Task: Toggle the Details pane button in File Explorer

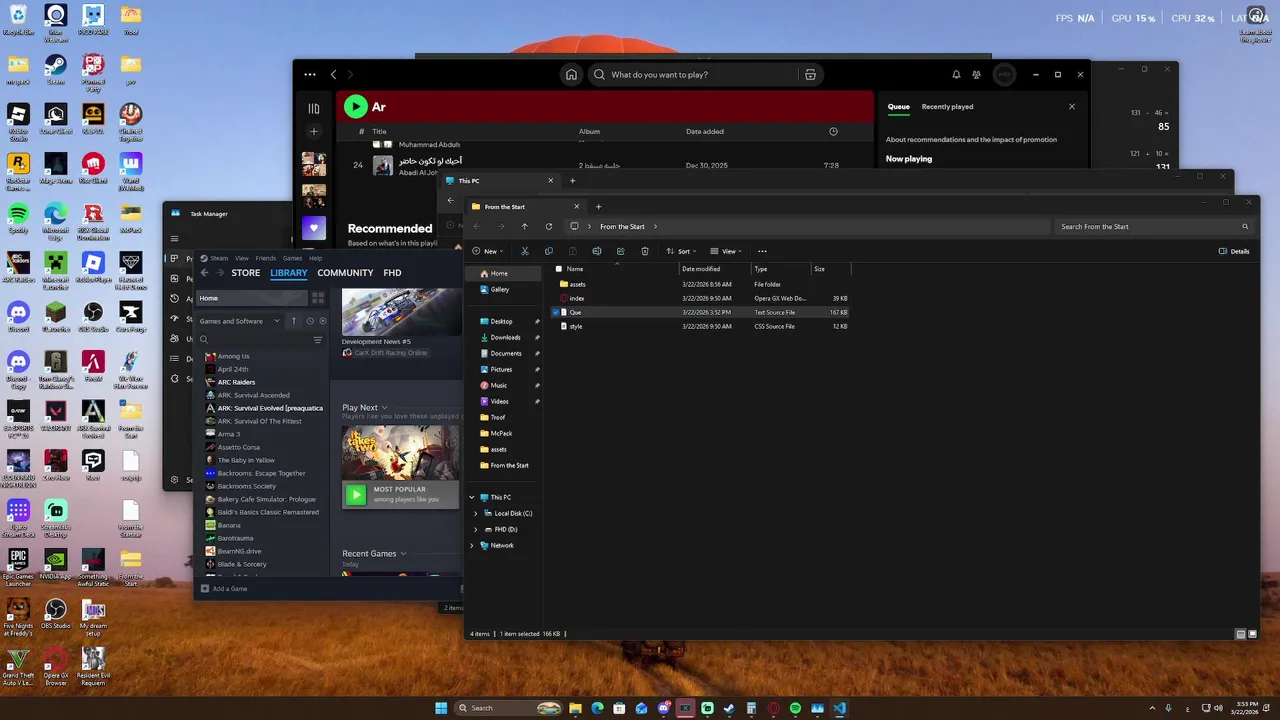Action: [x=1234, y=251]
